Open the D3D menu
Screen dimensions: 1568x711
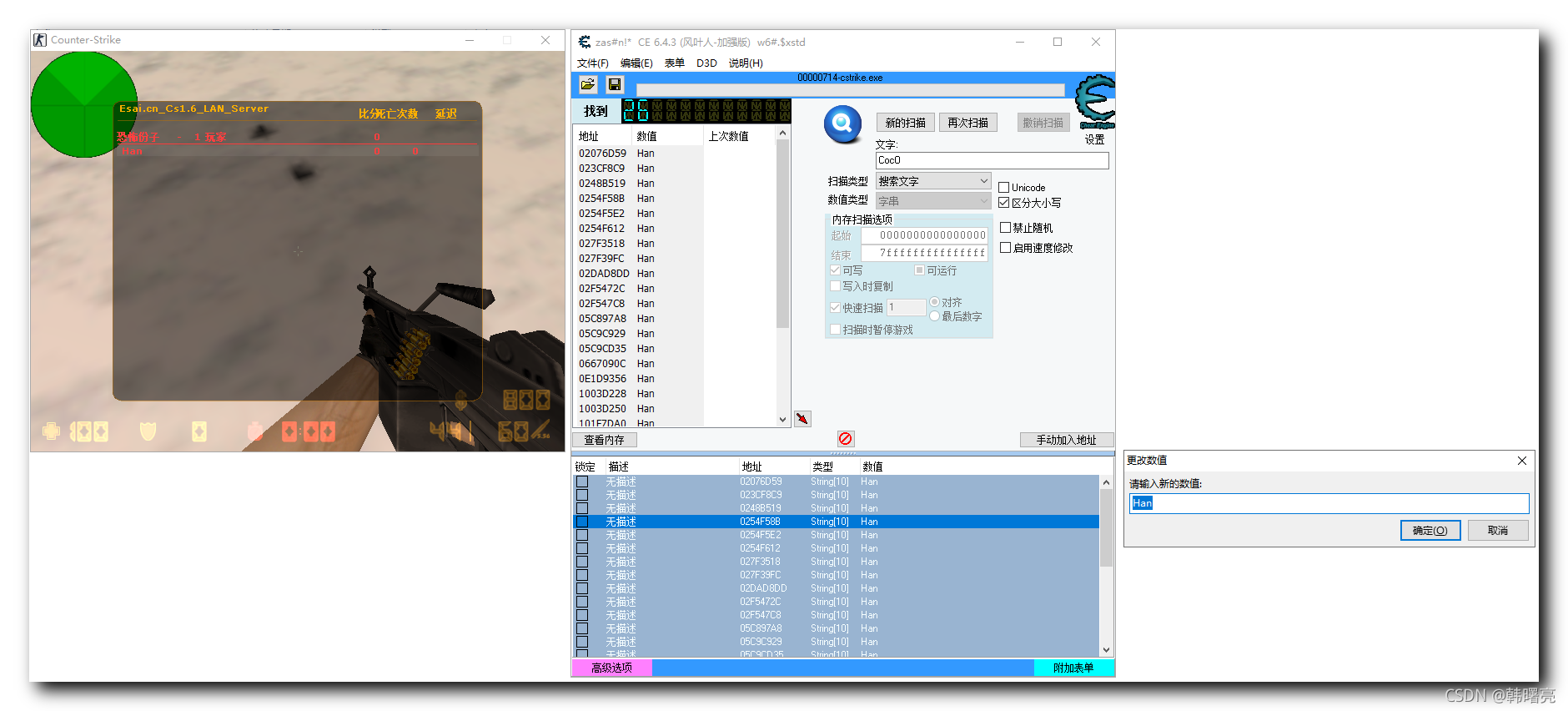706,63
